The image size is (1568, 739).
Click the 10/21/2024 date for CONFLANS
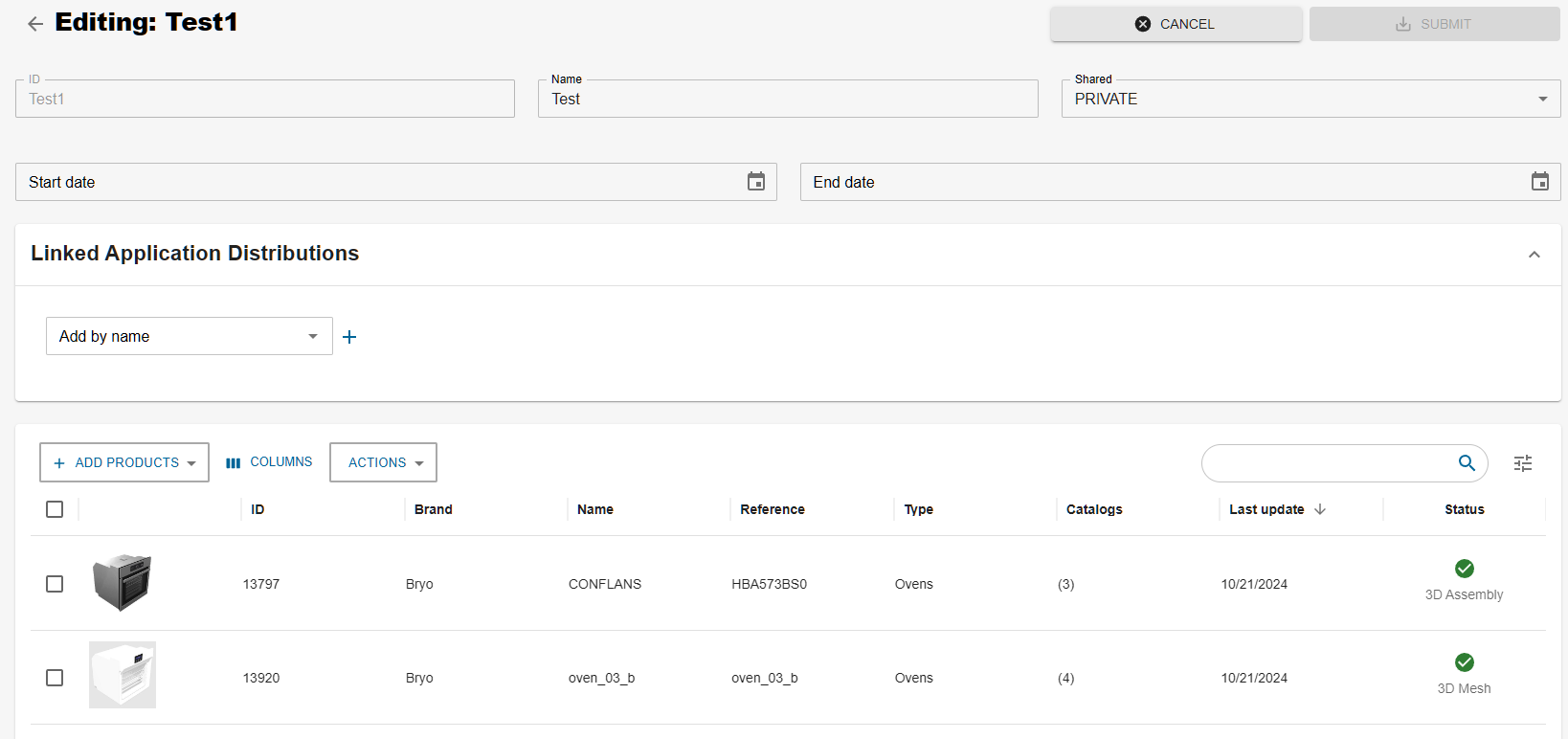pyautogui.click(x=1254, y=584)
